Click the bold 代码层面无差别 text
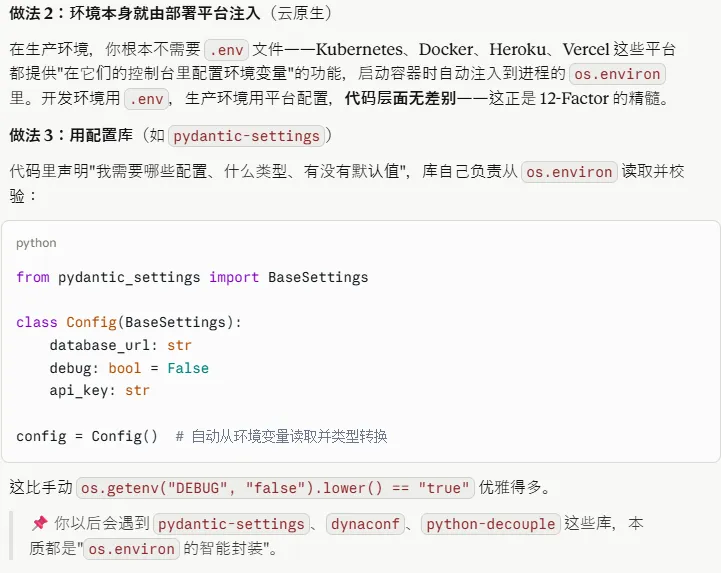 pyautogui.click(x=401, y=98)
